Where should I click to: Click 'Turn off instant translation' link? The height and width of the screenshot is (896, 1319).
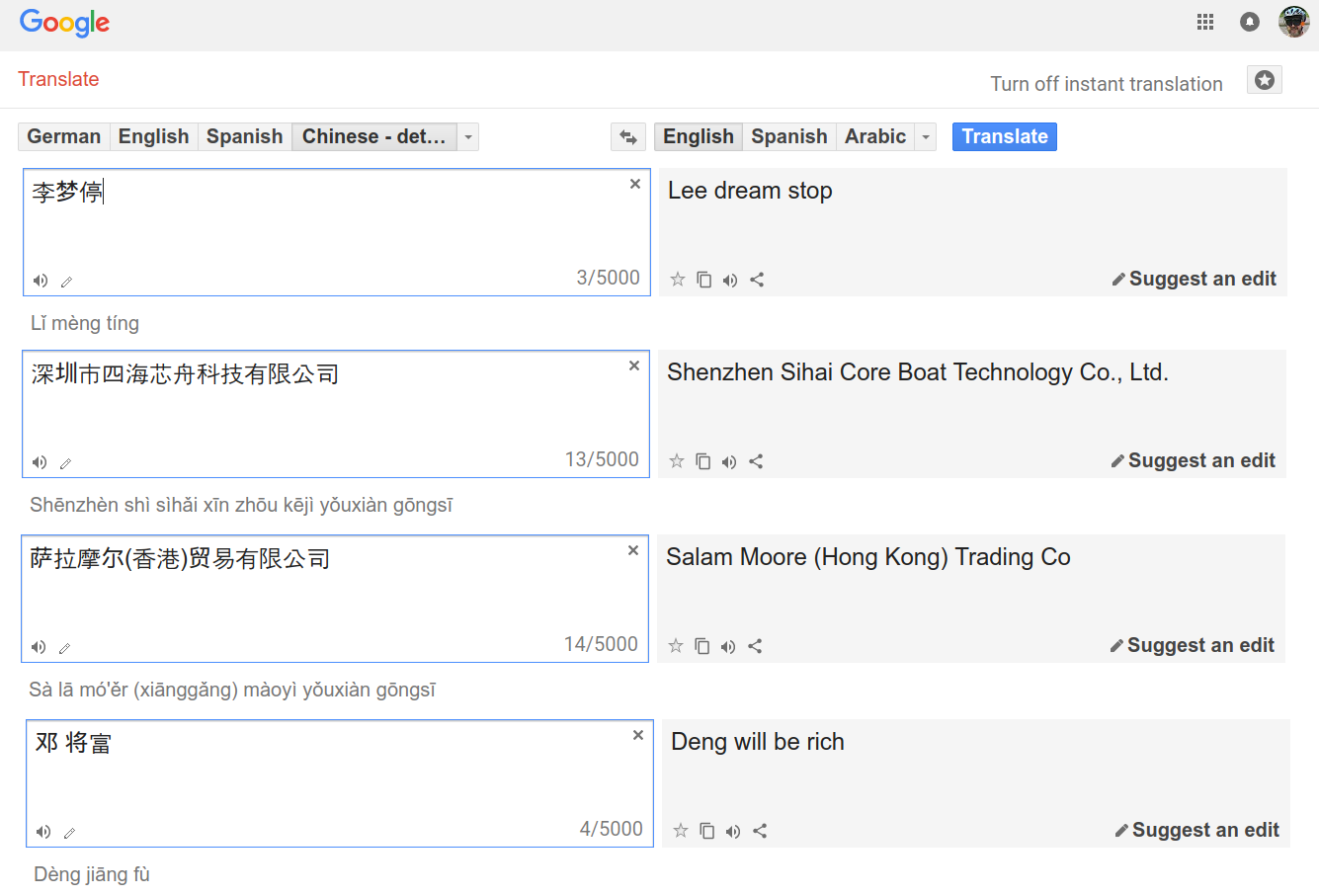click(x=1106, y=84)
